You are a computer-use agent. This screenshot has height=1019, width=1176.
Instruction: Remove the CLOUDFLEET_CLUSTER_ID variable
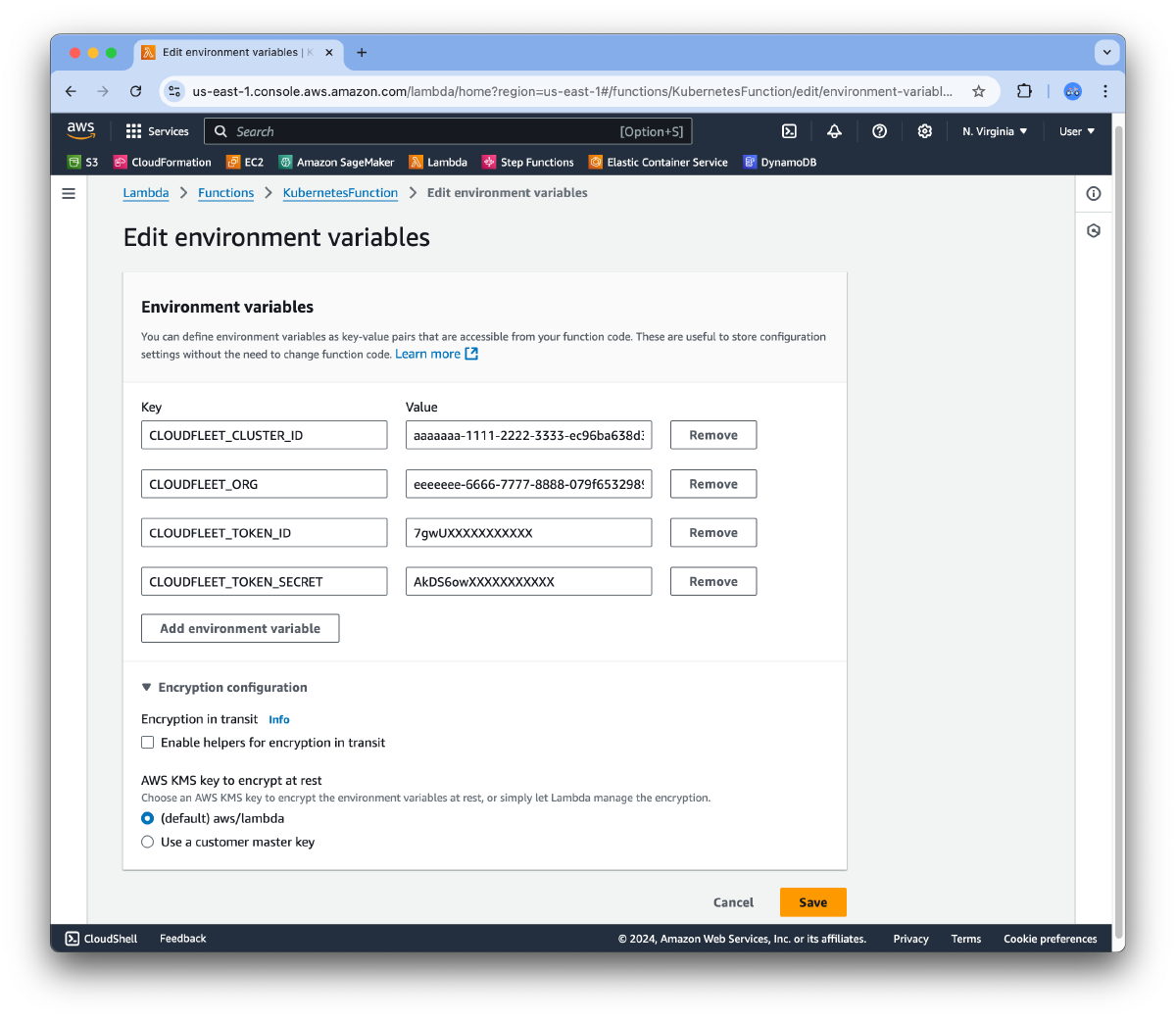coord(713,435)
